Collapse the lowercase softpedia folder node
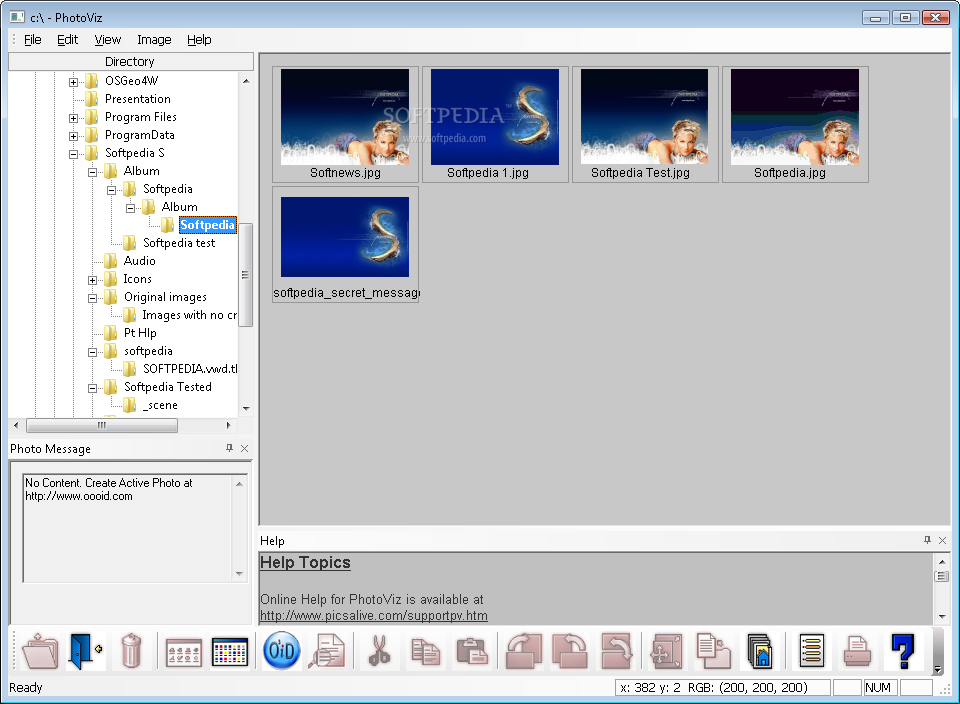Image resolution: width=960 pixels, height=704 pixels. (92, 352)
